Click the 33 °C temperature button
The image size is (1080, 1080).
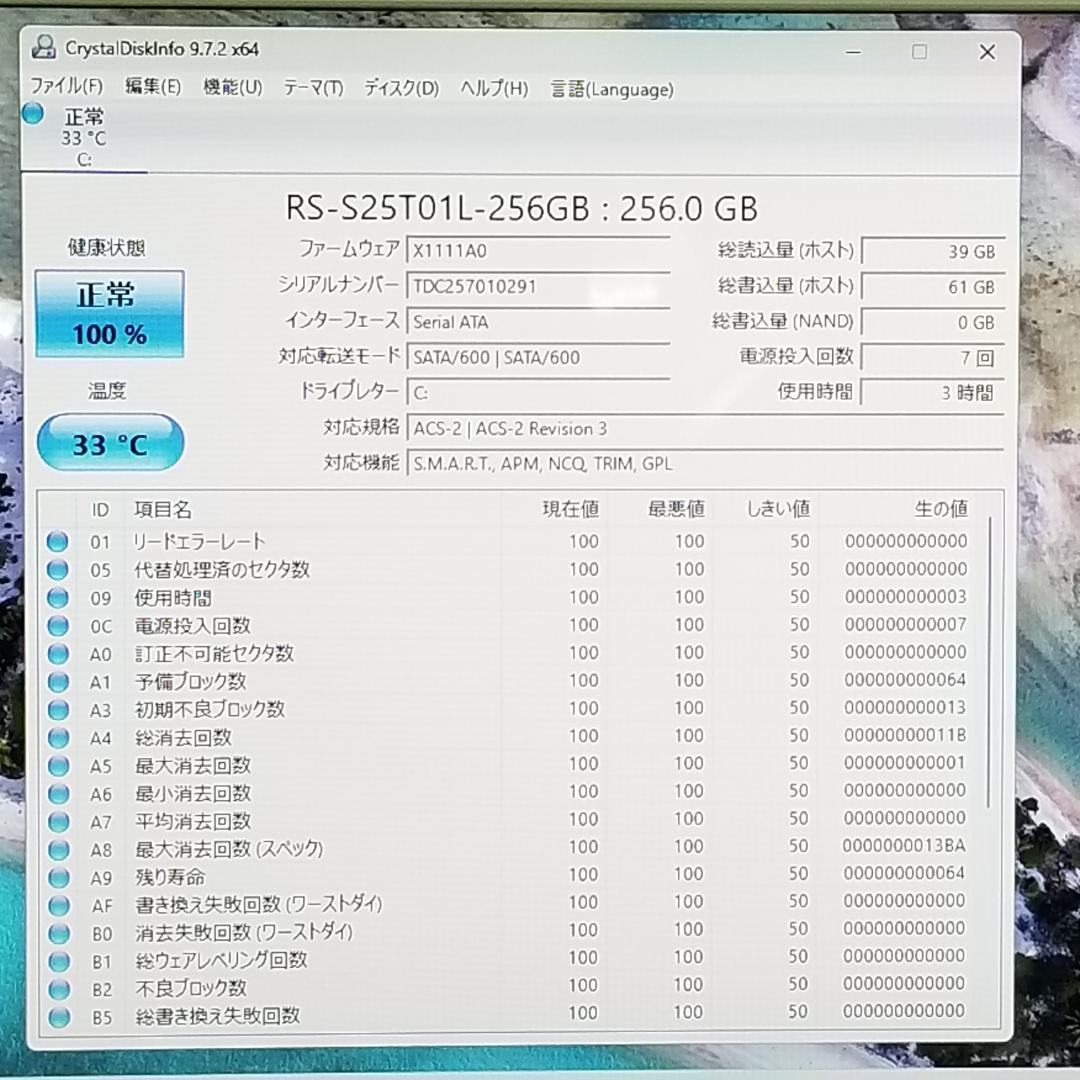tap(110, 443)
